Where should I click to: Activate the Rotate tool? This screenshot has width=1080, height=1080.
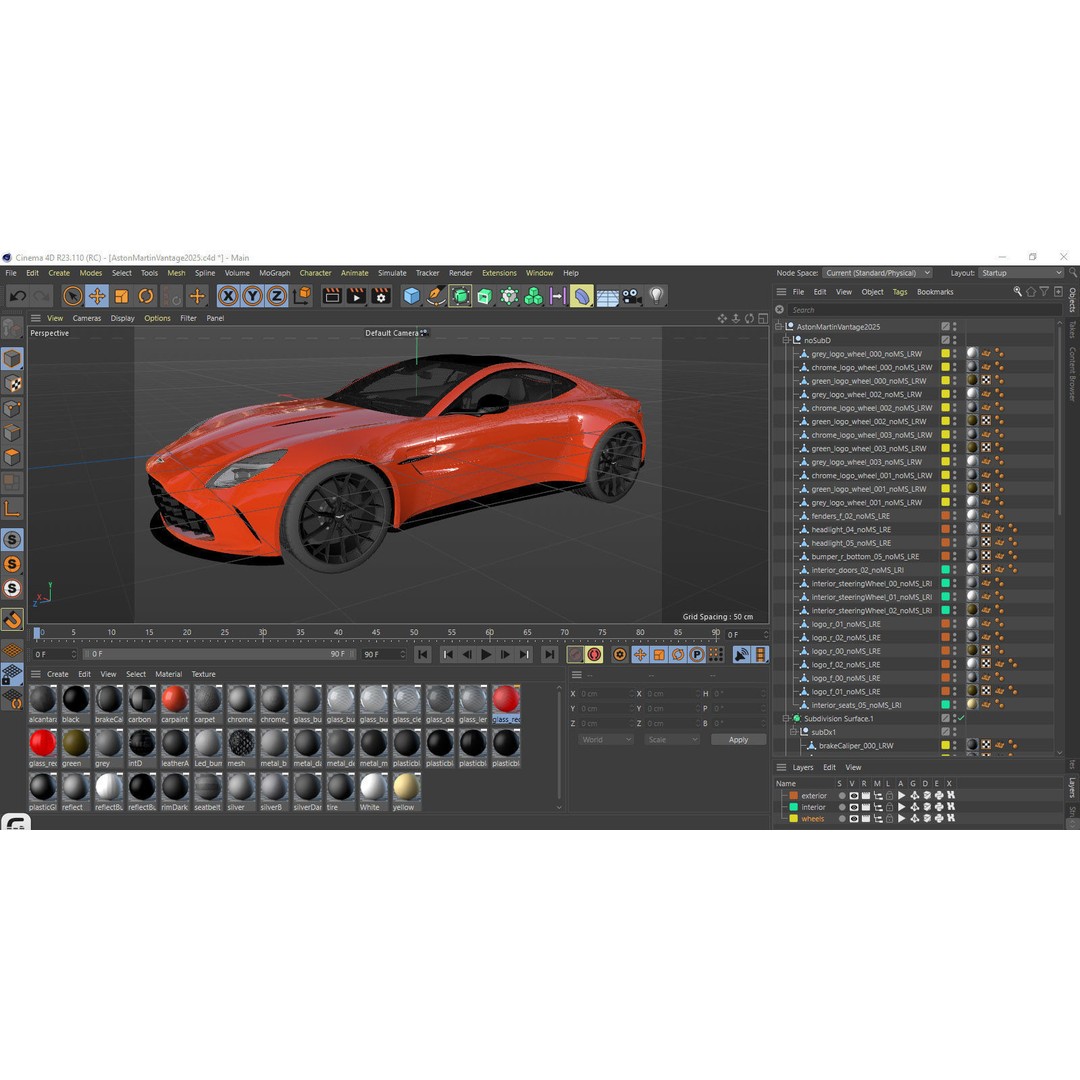(x=145, y=296)
